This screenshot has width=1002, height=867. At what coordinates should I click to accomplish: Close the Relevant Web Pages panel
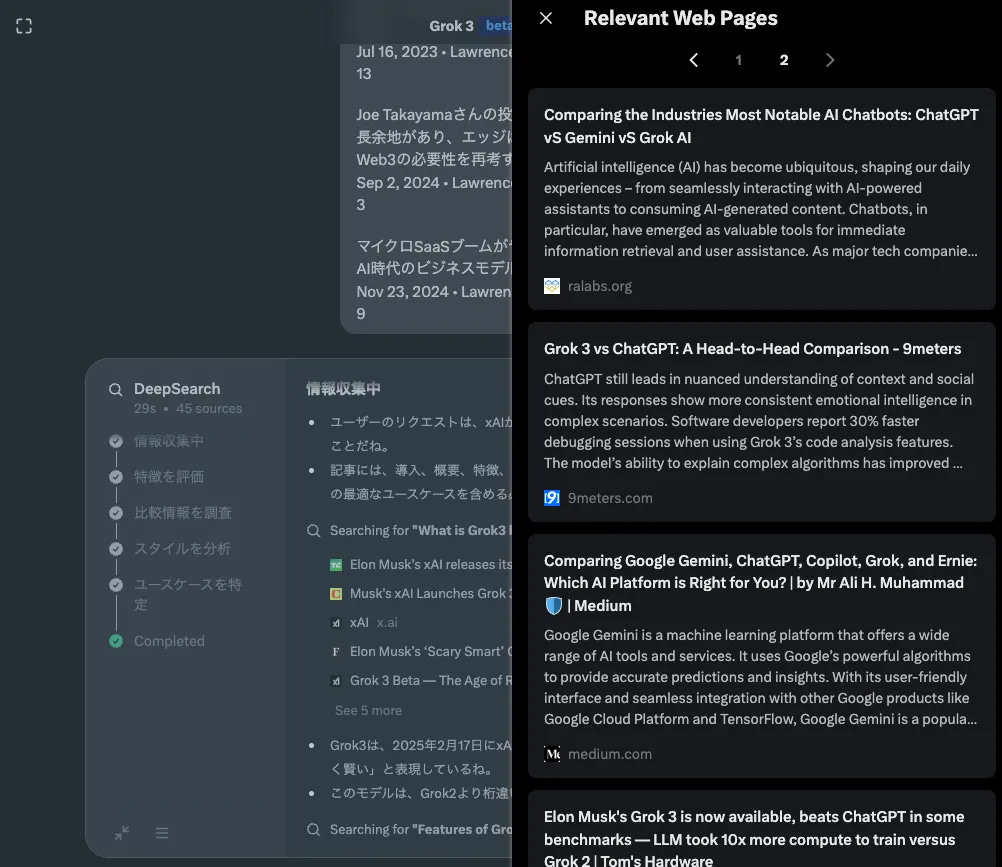click(546, 19)
